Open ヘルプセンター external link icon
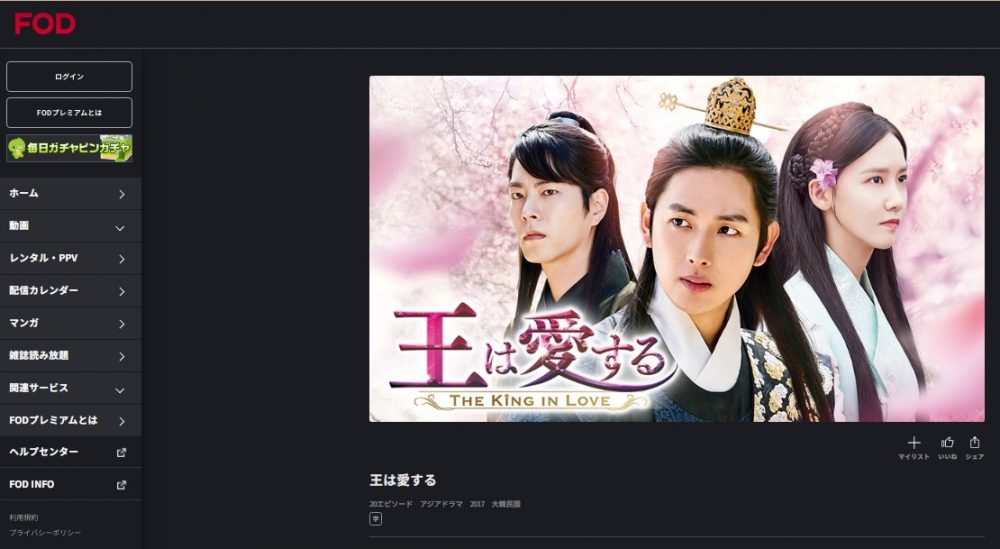1000x549 pixels. point(121,452)
